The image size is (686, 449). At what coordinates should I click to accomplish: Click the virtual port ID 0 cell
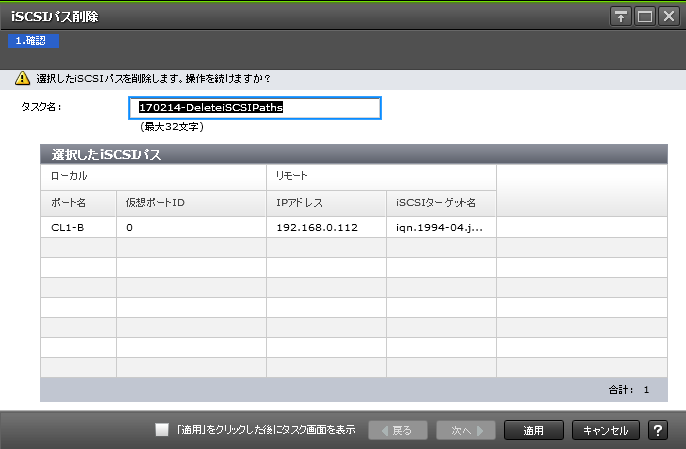pos(191,228)
